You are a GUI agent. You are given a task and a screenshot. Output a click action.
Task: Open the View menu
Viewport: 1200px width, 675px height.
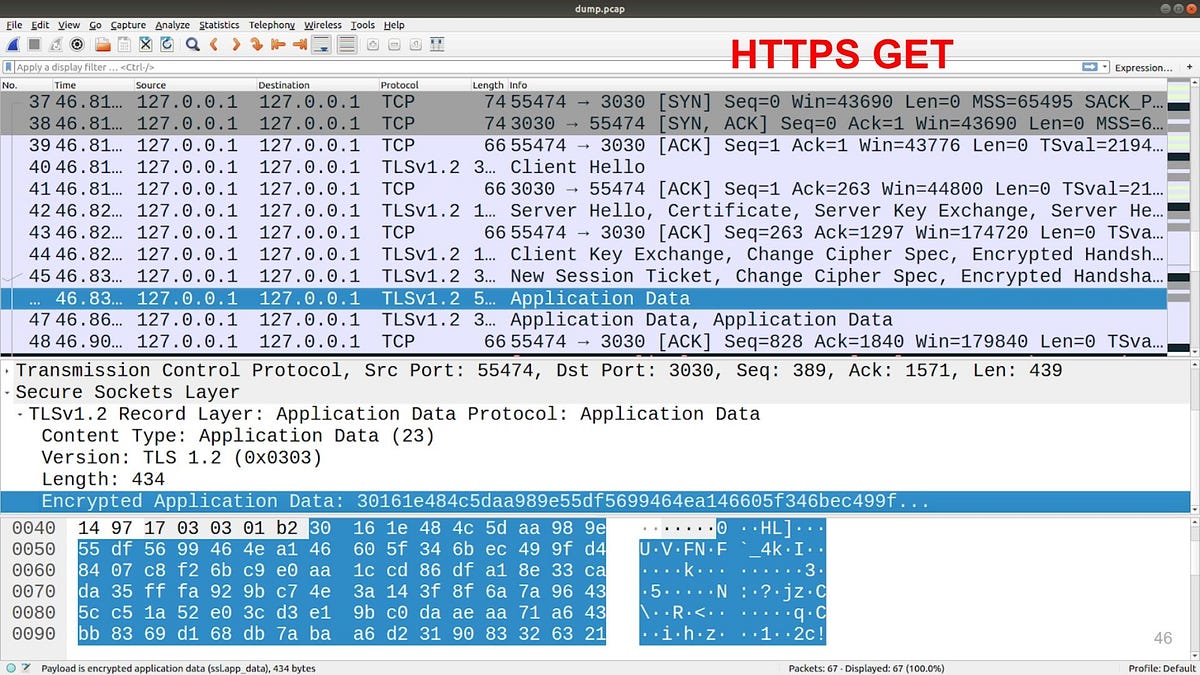pyautogui.click(x=69, y=25)
